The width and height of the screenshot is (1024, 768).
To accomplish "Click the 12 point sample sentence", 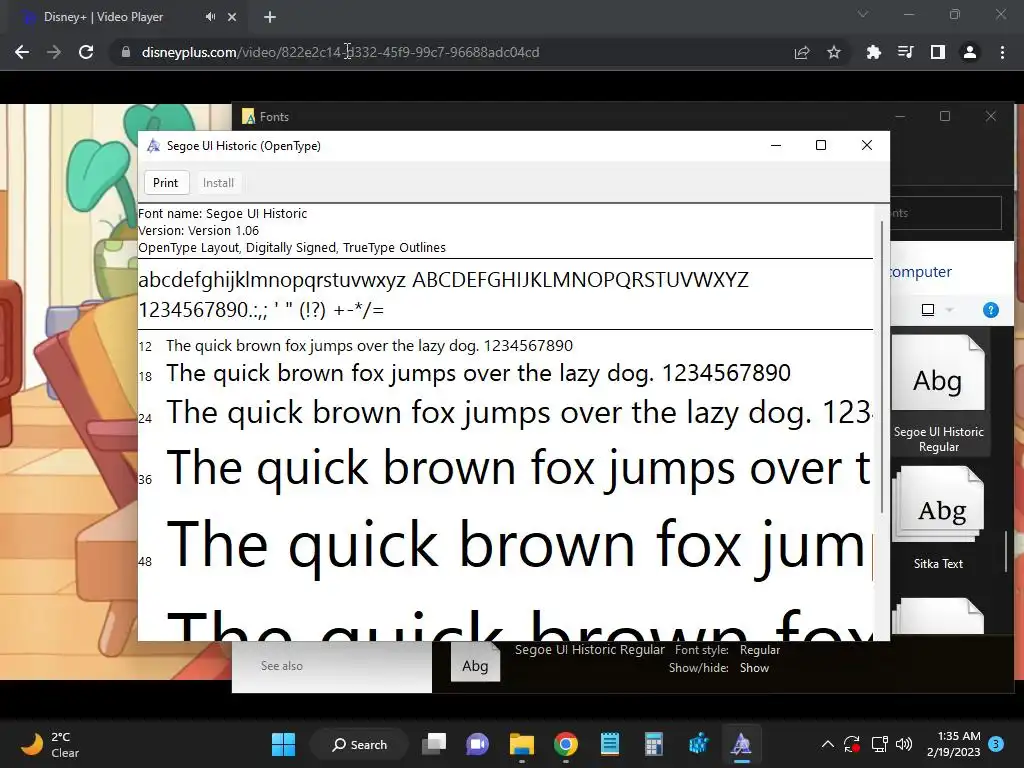I will coord(370,345).
